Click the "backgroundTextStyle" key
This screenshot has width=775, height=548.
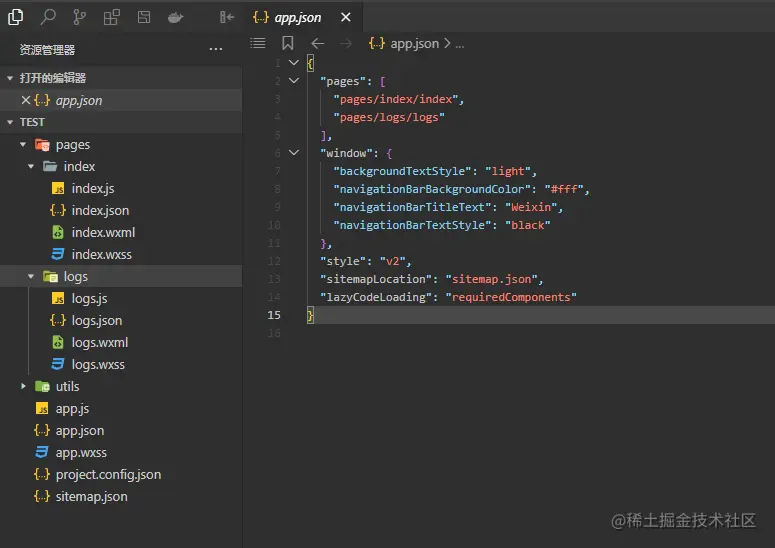click(x=402, y=171)
